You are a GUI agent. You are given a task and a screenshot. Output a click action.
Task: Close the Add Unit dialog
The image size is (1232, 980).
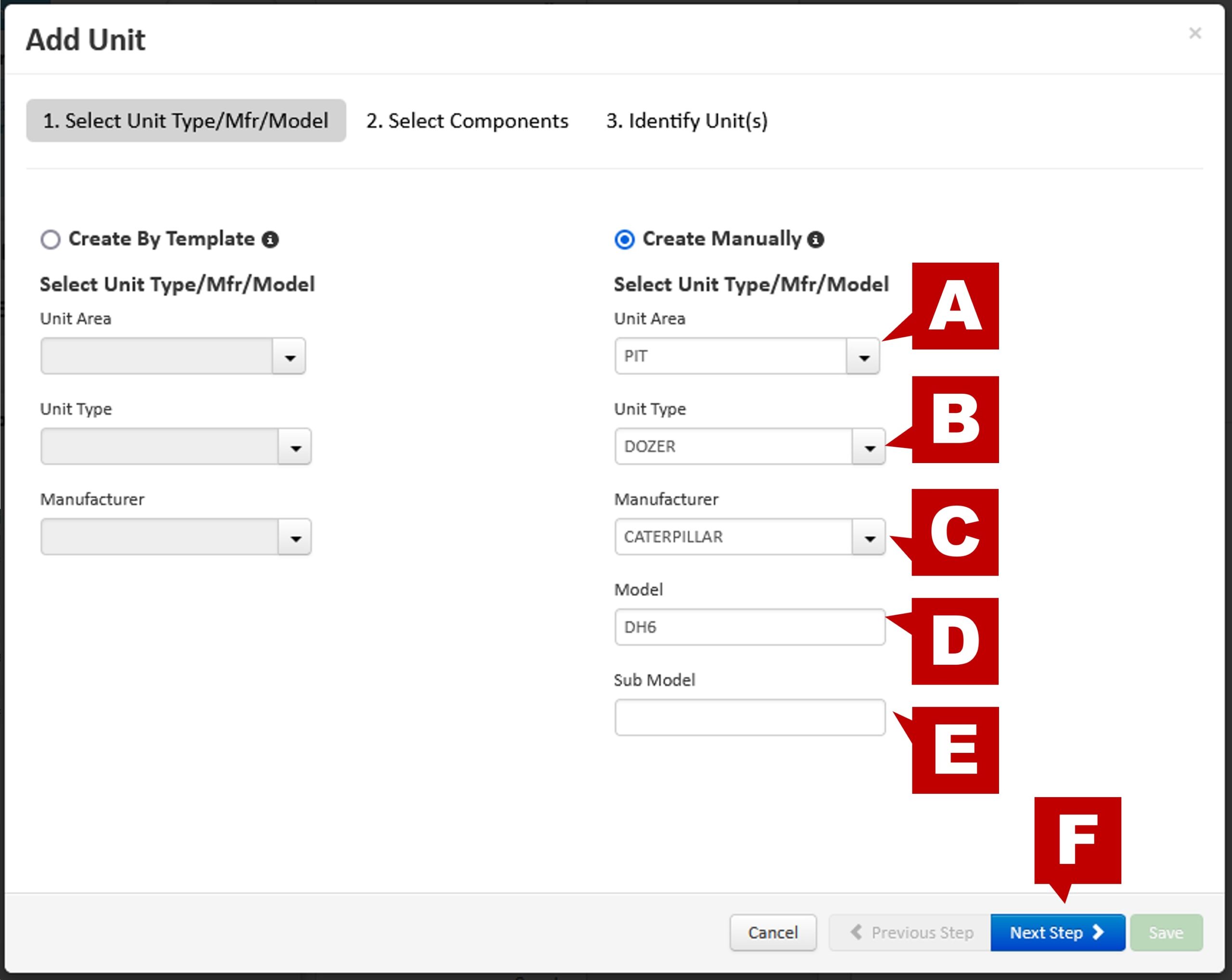1195,33
